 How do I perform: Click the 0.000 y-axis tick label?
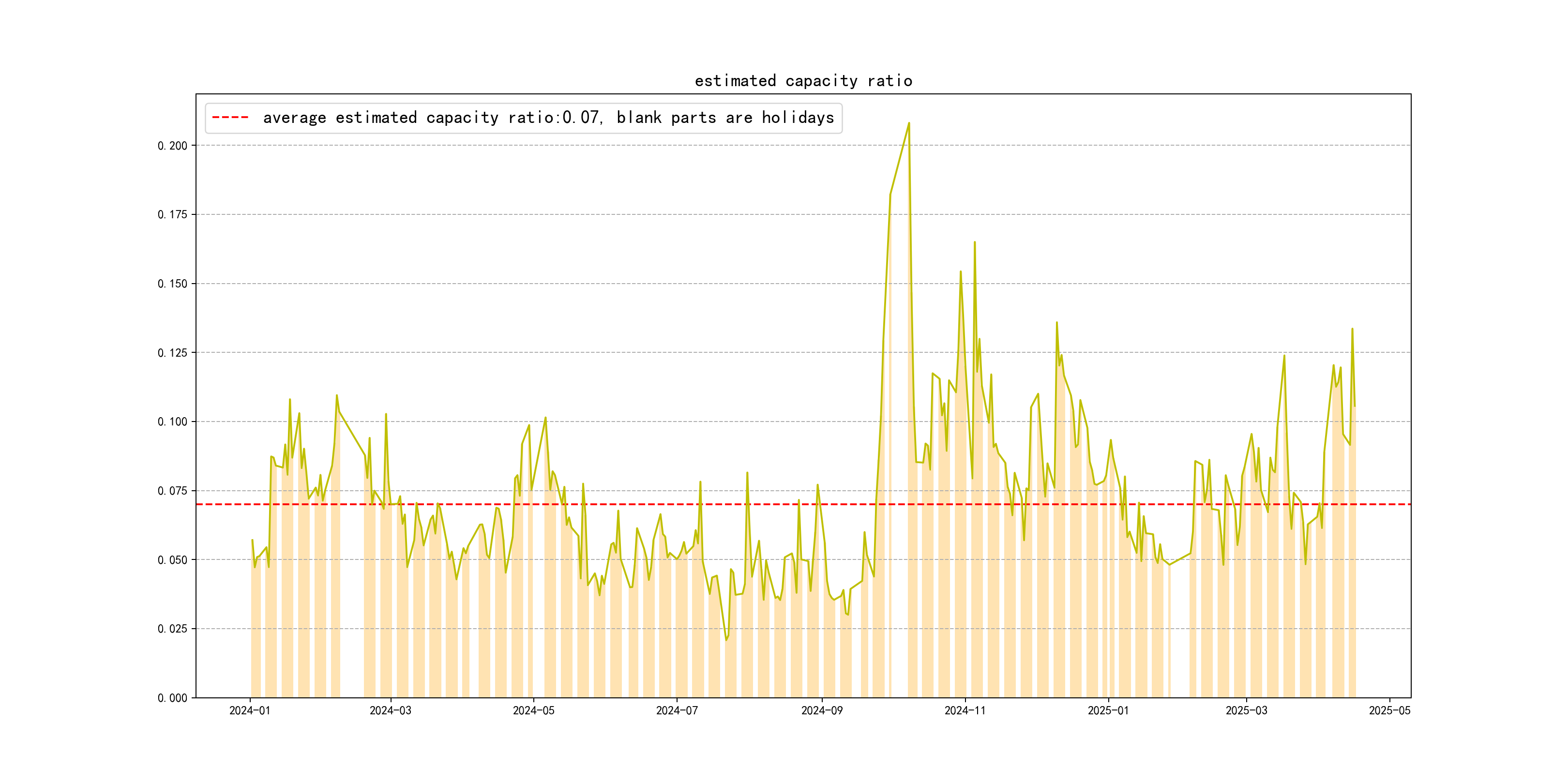(172, 698)
